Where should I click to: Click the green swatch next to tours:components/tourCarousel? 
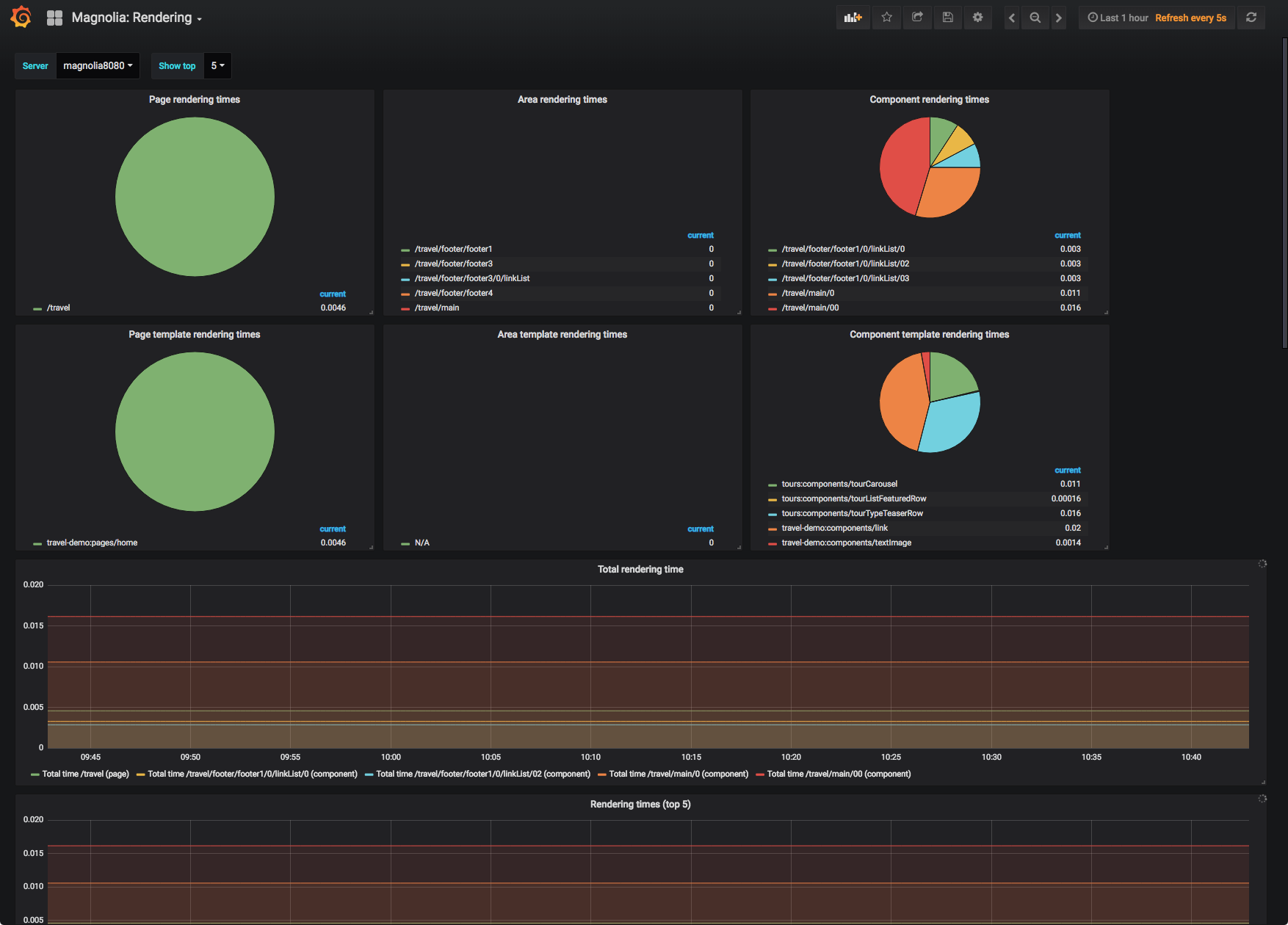click(x=771, y=484)
